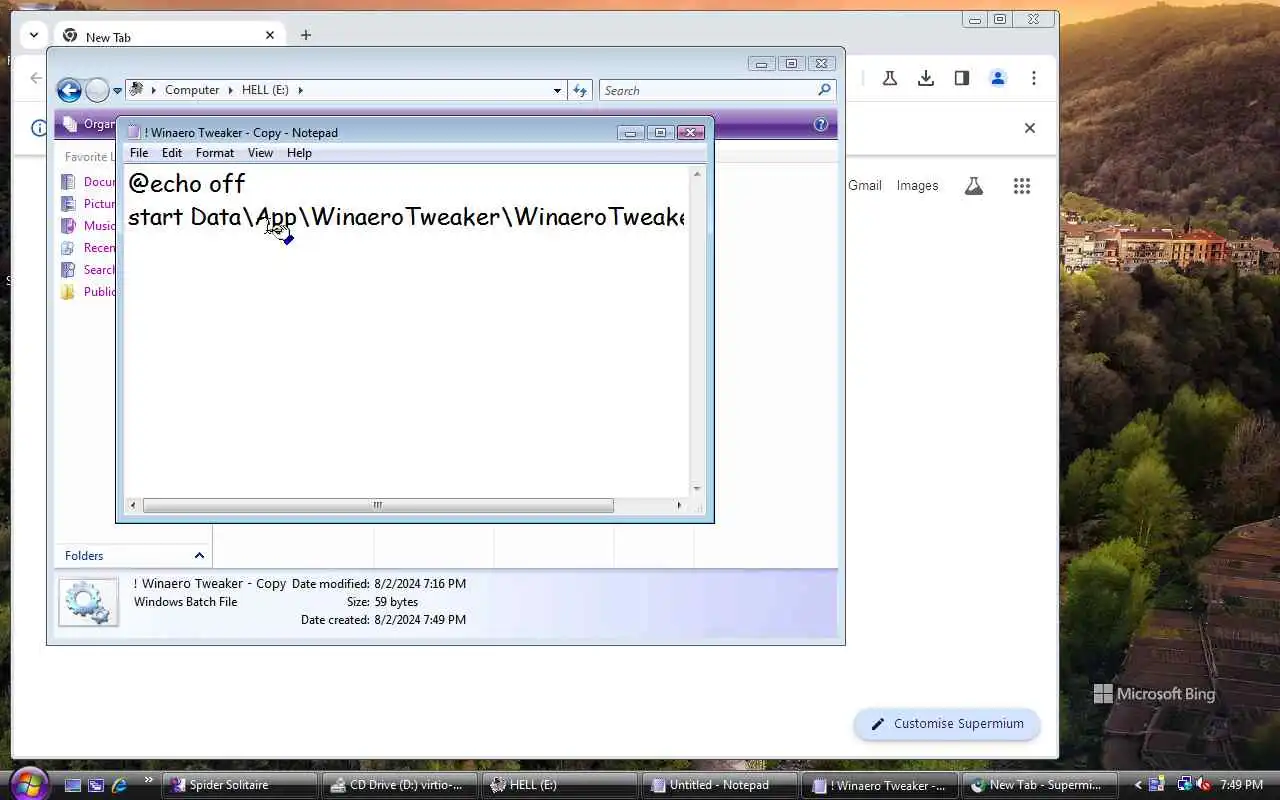Open the Music favorite link
1280x800 pixels.
(x=88, y=226)
